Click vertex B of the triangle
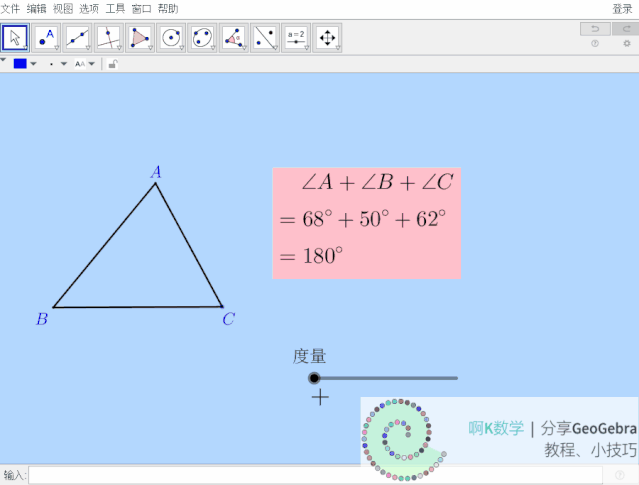639x485 pixels. pyautogui.click(x=53, y=307)
